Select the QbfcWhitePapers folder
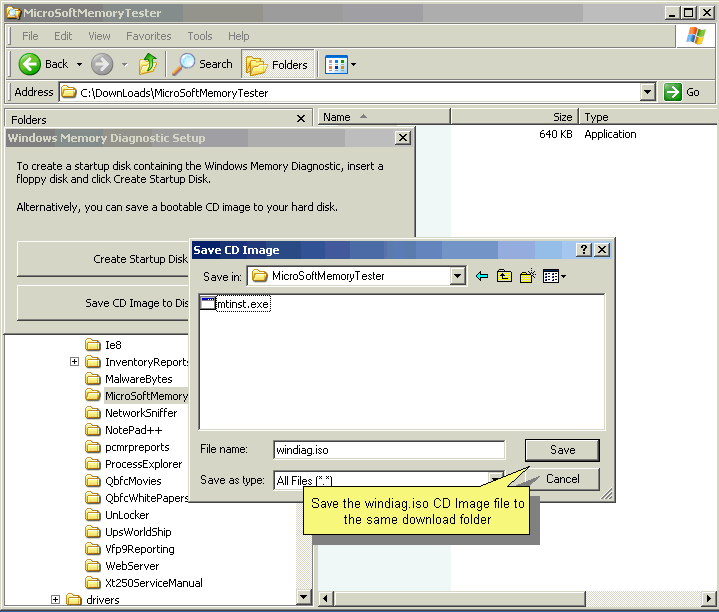This screenshot has width=719, height=612. (x=137, y=498)
